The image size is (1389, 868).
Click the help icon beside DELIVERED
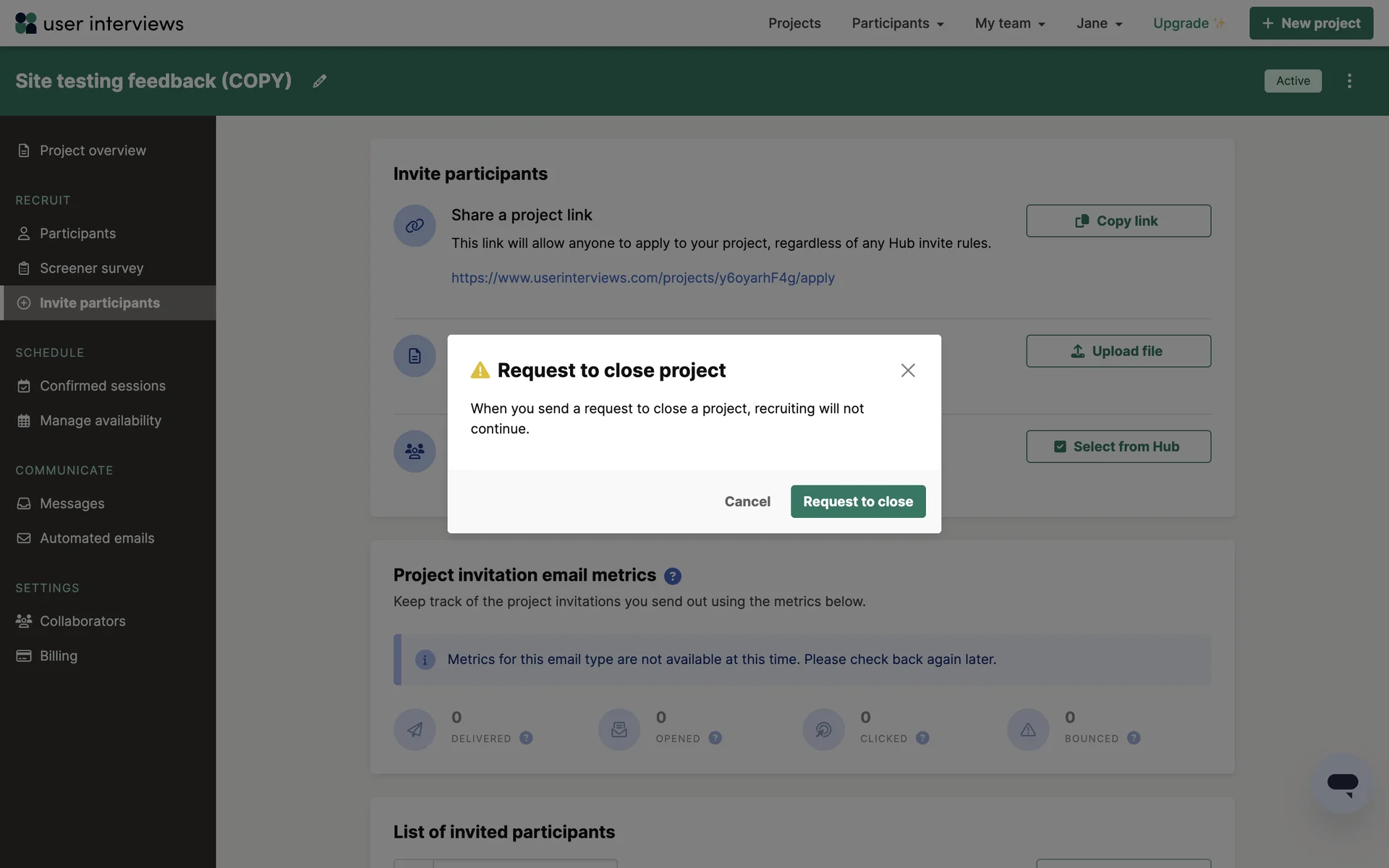point(526,738)
